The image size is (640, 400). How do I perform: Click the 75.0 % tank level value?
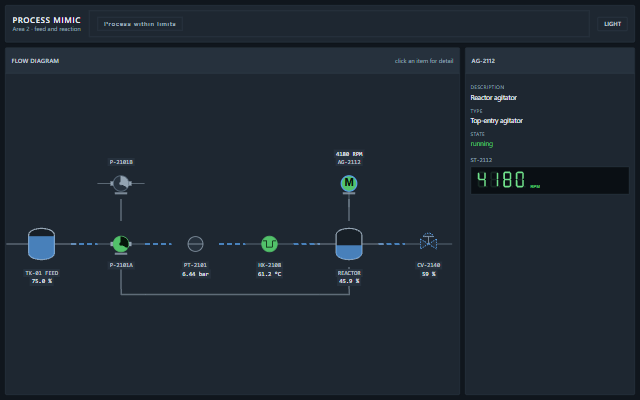point(42,281)
